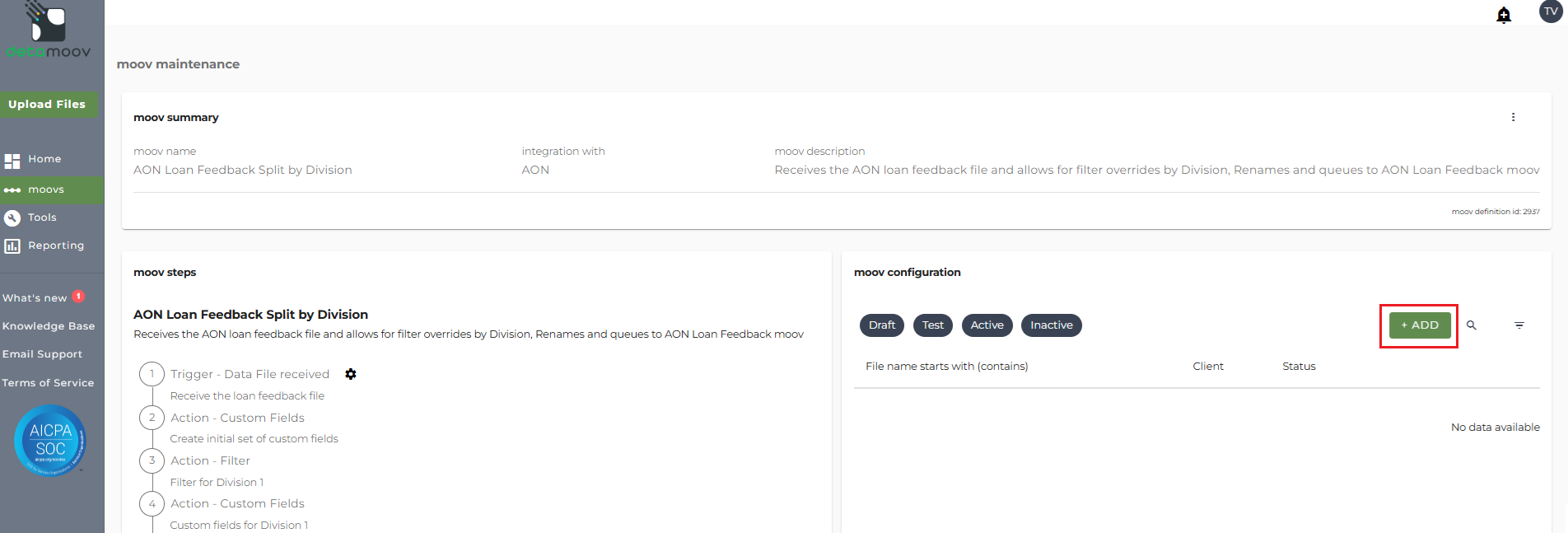Open Tools in sidebar

pos(42,217)
